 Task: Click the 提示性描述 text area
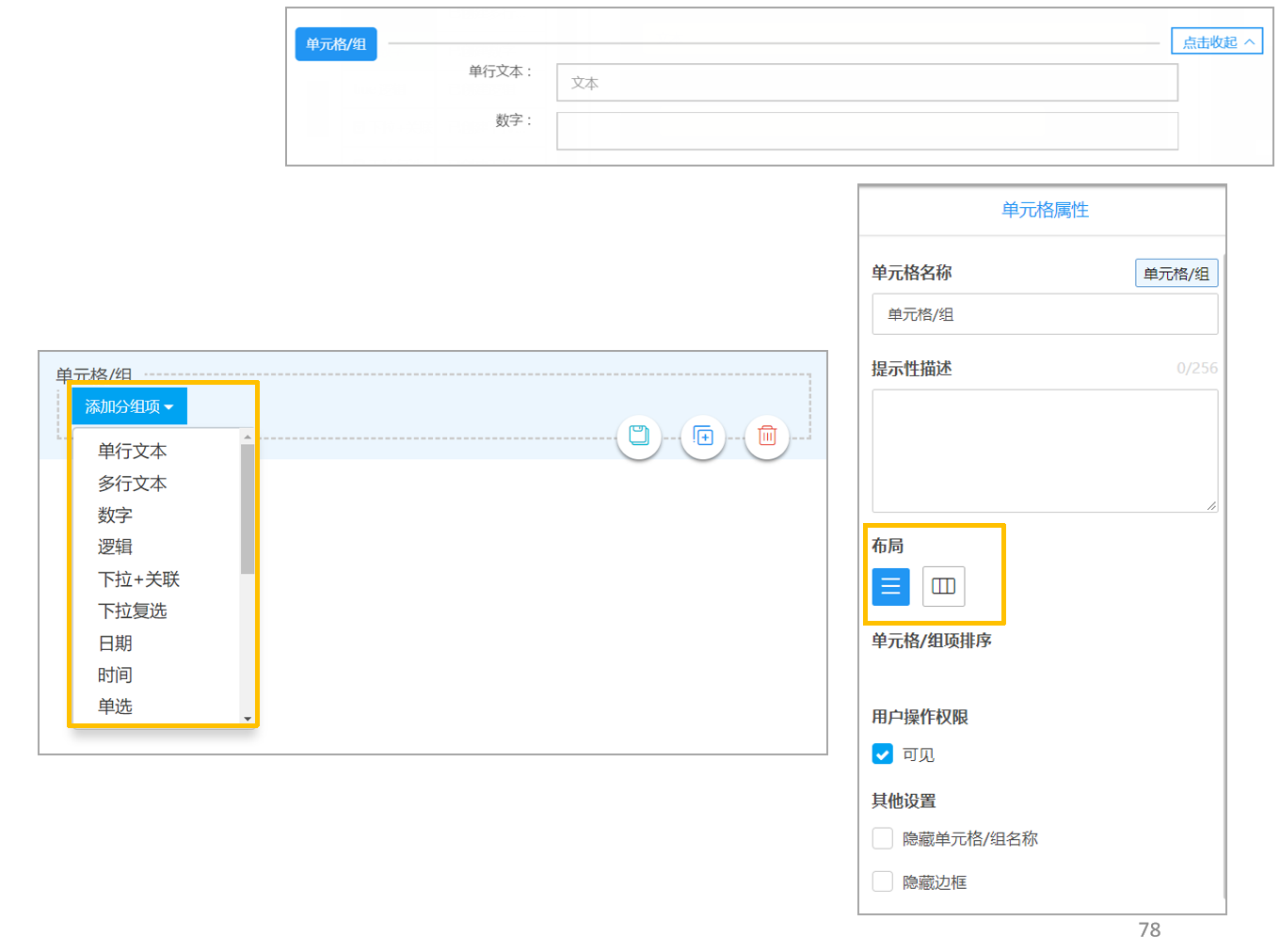pyautogui.click(x=1045, y=452)
